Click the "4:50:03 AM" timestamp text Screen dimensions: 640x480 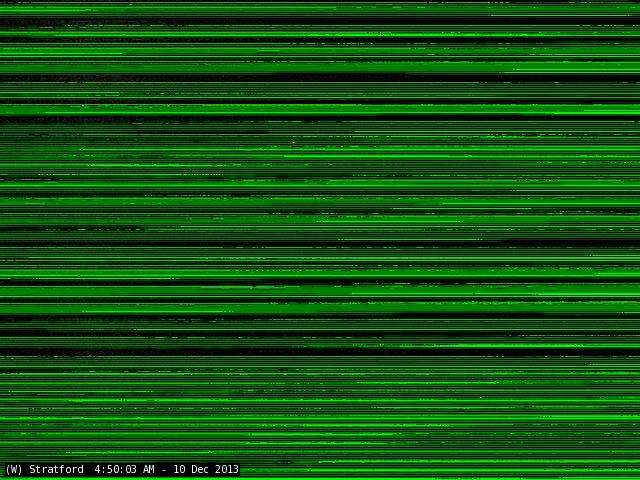(x=124, y=469)
